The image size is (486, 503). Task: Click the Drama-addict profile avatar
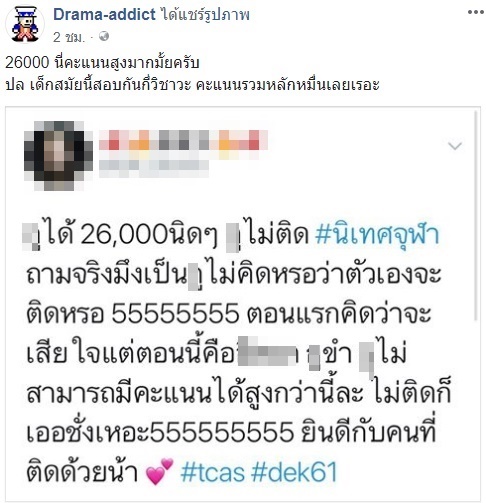[25, 25]
